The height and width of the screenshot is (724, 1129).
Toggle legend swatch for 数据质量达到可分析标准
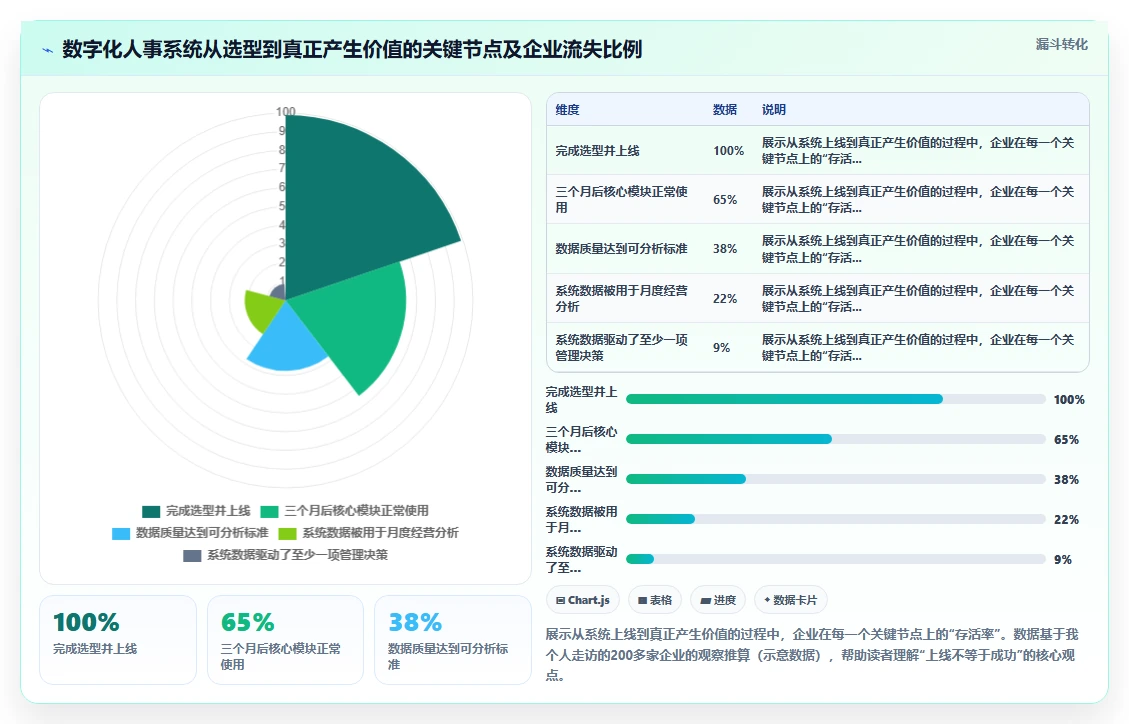pyautogui.click(x=121, y=533)
